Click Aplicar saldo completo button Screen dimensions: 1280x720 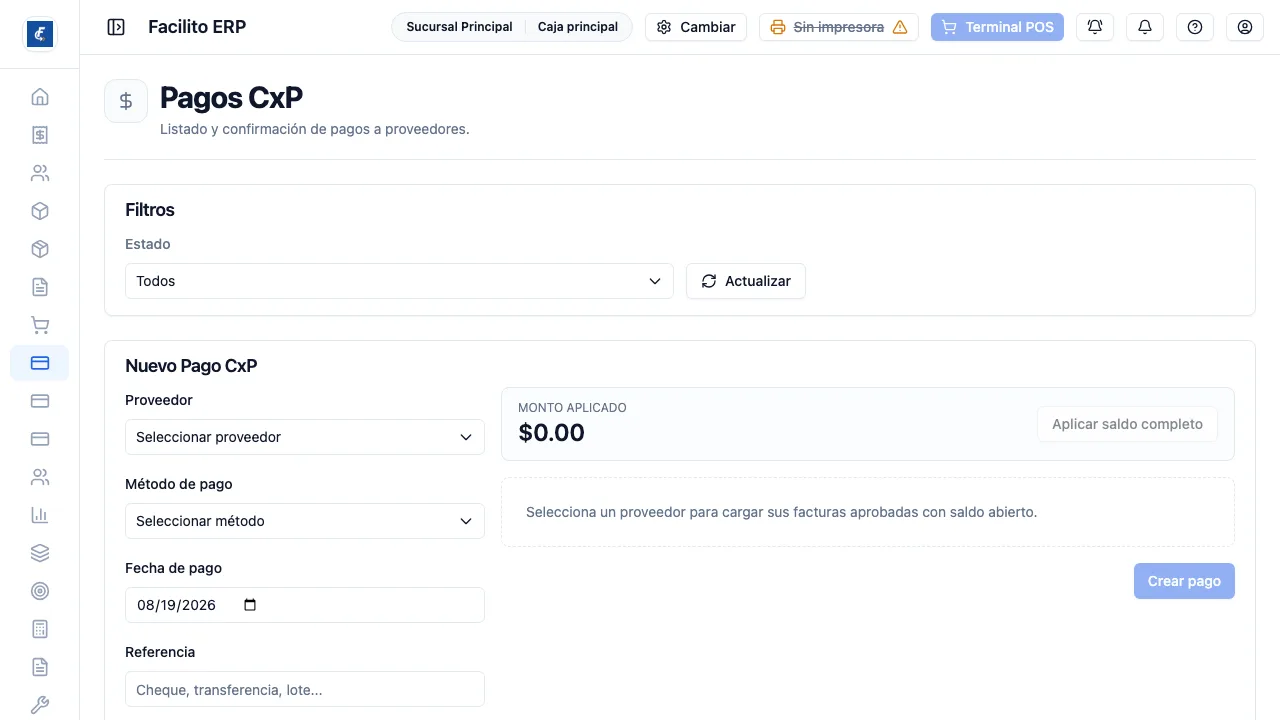1127,424
